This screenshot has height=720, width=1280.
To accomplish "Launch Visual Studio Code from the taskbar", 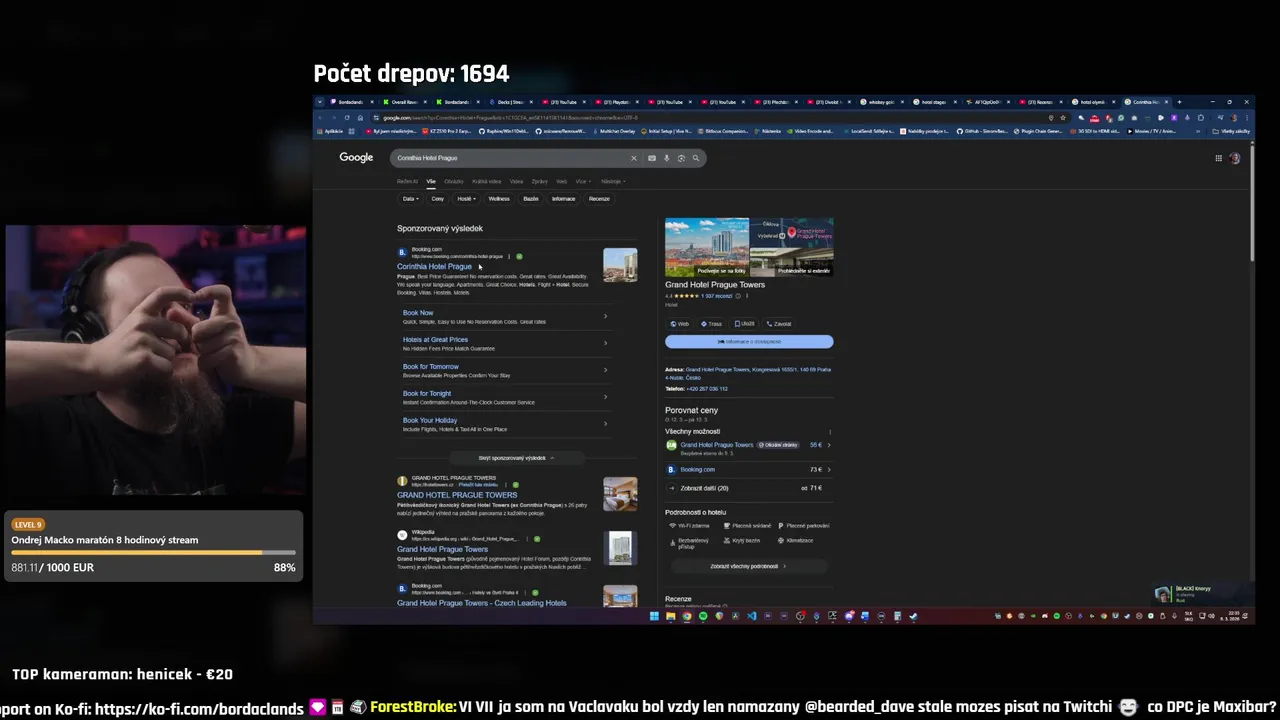I will click(752, 616).
